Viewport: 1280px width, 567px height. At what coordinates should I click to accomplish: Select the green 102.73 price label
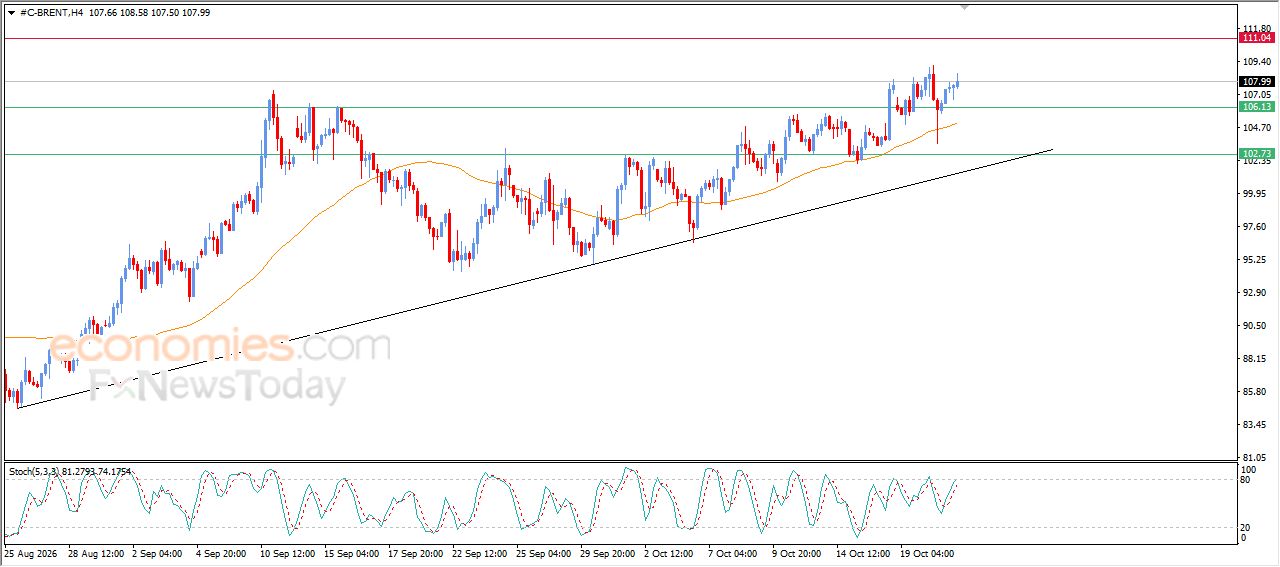tap(1256, 154)
